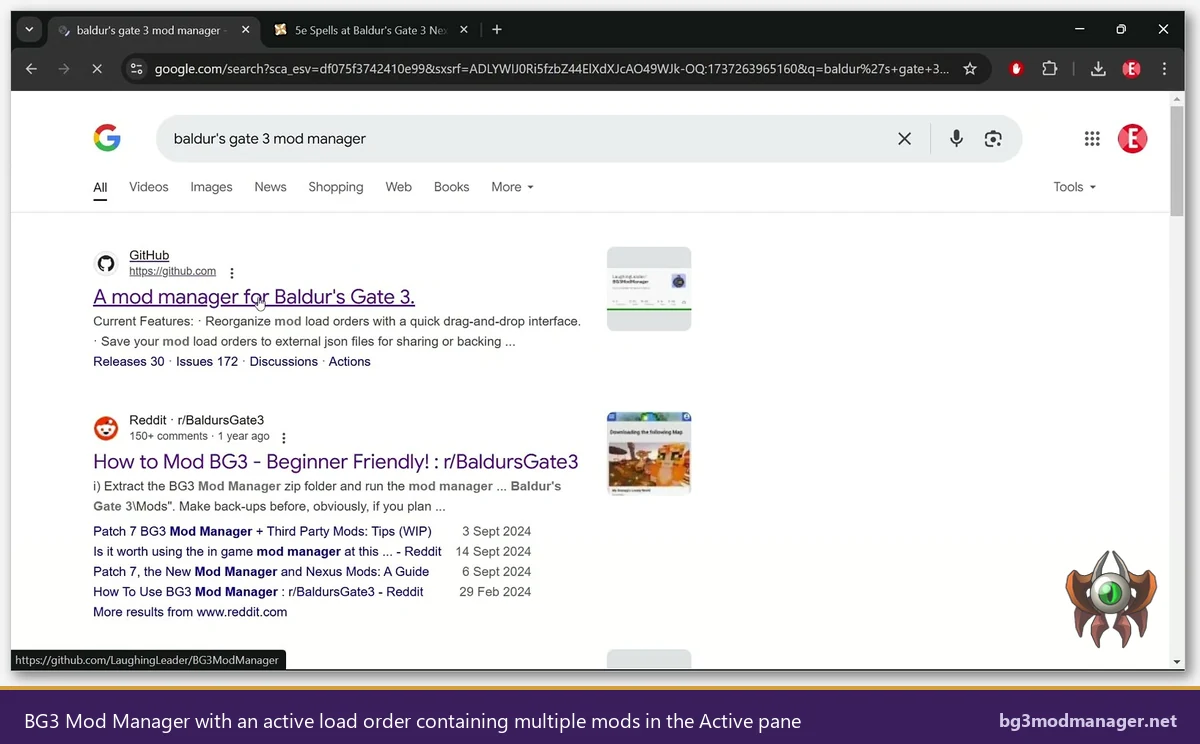This screenshot has height=744, width=1200.
Task: Click the address bar URL
Action: pyautogui.click(x=552, y=69)
